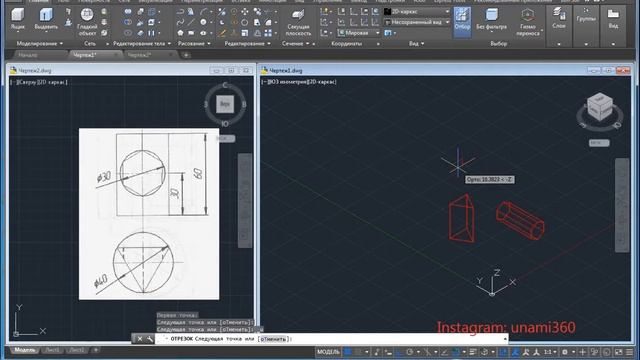Click the Гладкий объект (Smooth object) tool

[x=87, y=22]
